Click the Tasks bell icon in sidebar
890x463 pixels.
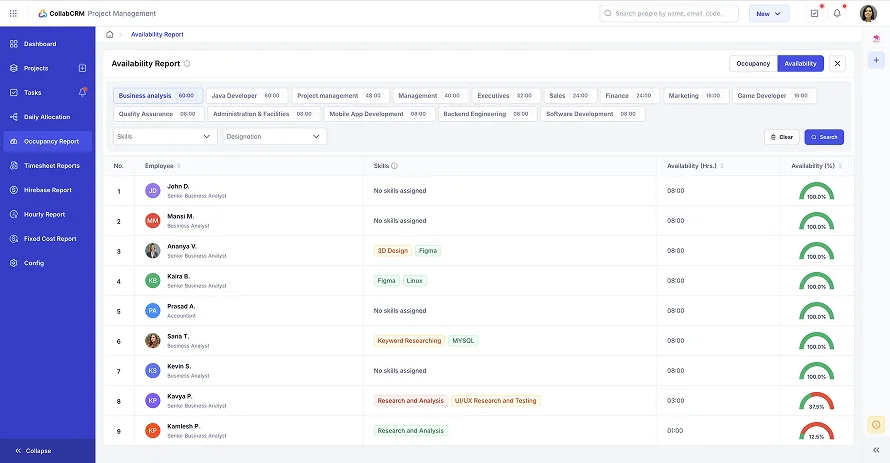click(82, 92)
